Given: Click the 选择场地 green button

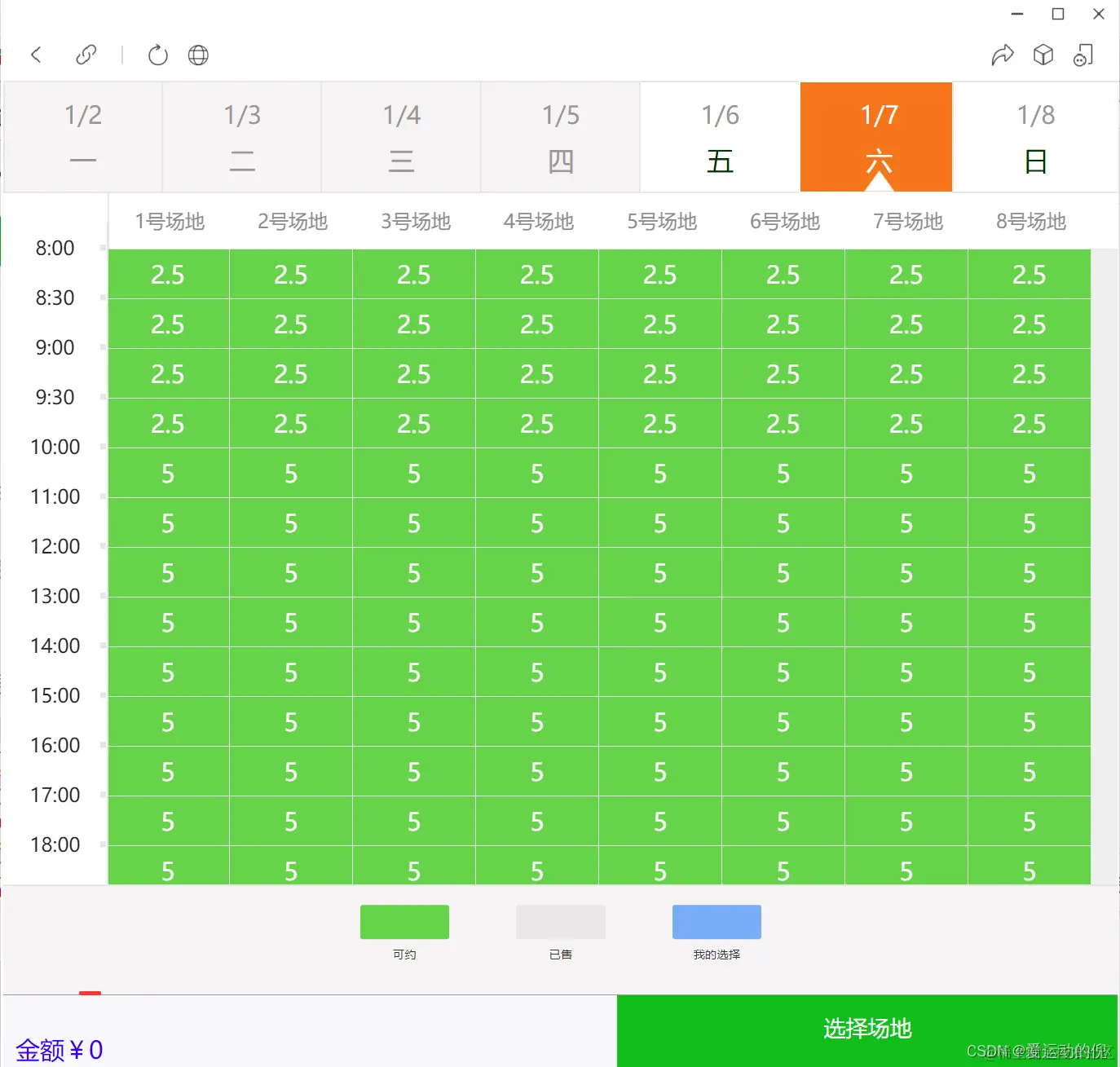Looking at the screenshot, I should click(867, 1030).
